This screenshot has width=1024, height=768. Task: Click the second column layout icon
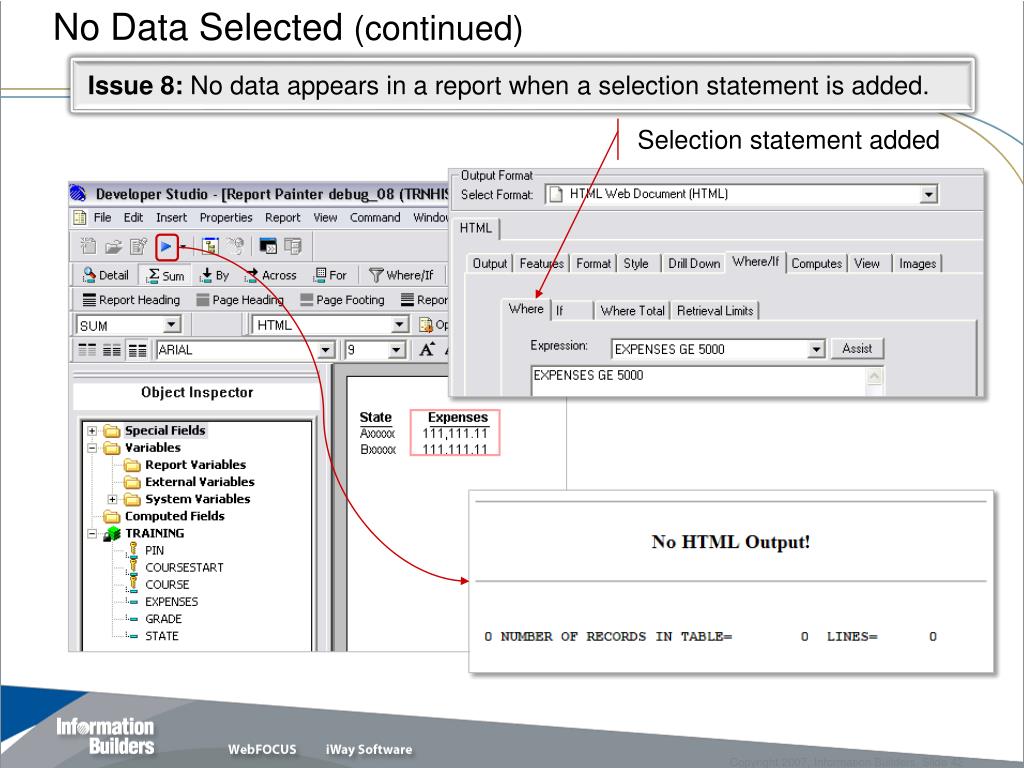click(x=112, y=350)
